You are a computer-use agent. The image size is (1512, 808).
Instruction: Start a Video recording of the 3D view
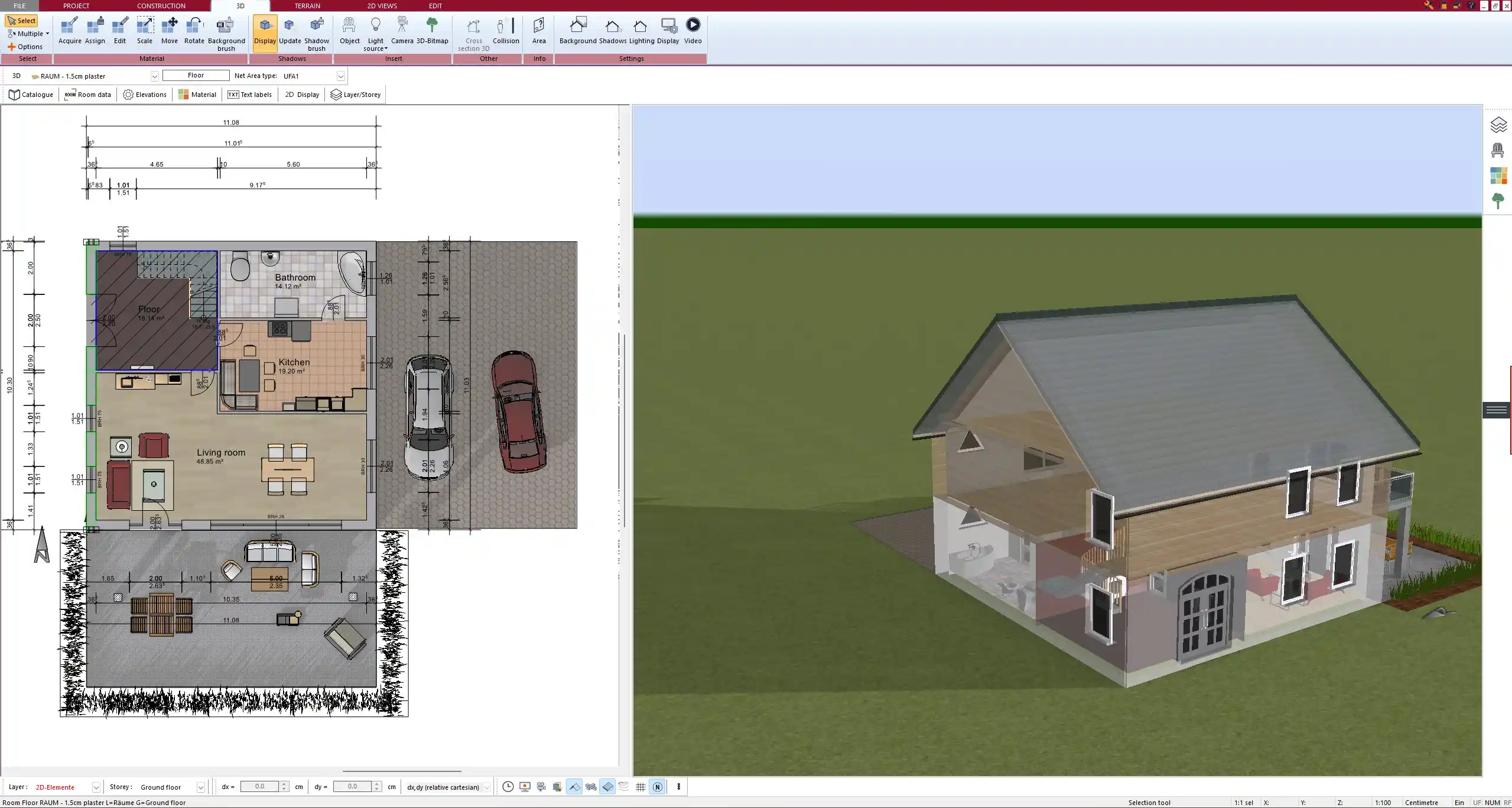692,30
